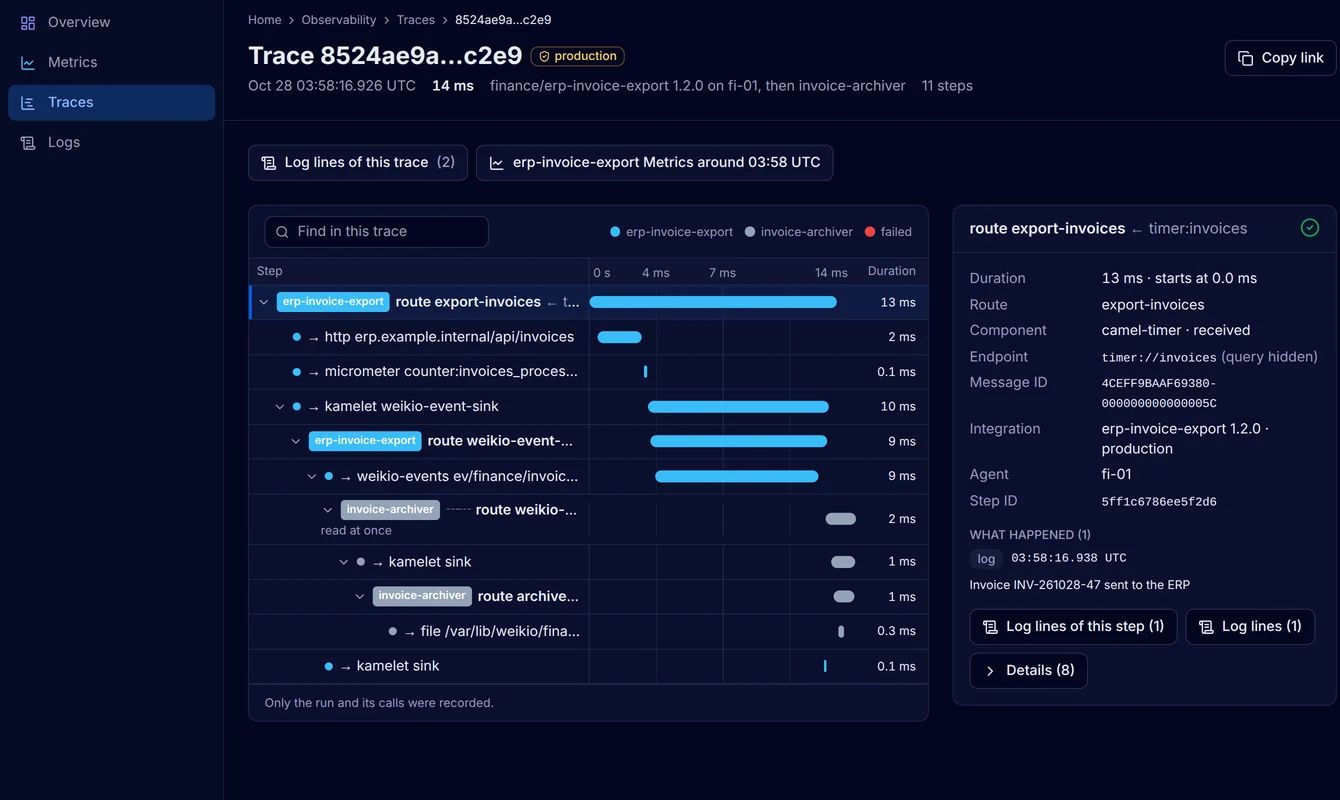Select the Traces icon in the sidebar
Viewport: 1340px width, 800px height.
pos(28,102)
